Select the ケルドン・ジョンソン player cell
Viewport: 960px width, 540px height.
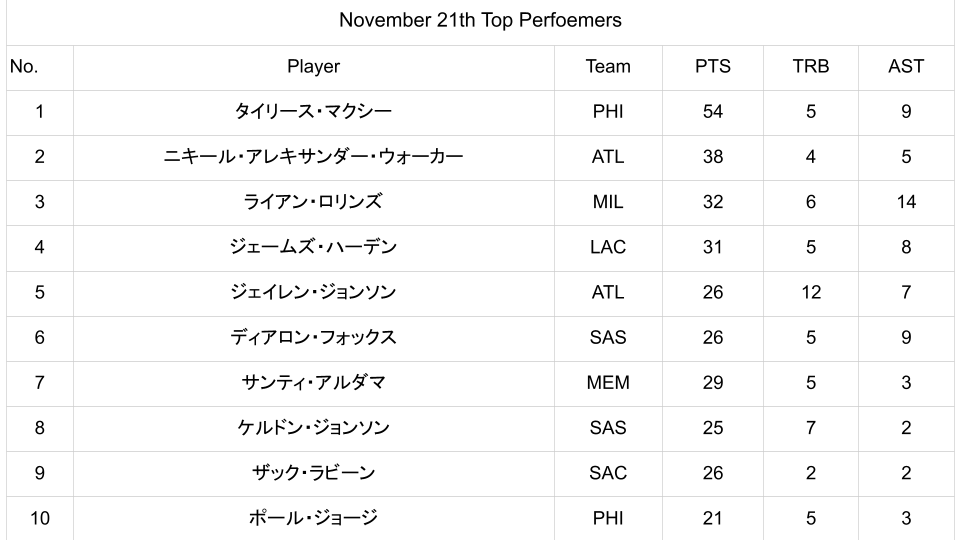coord(313,428)
